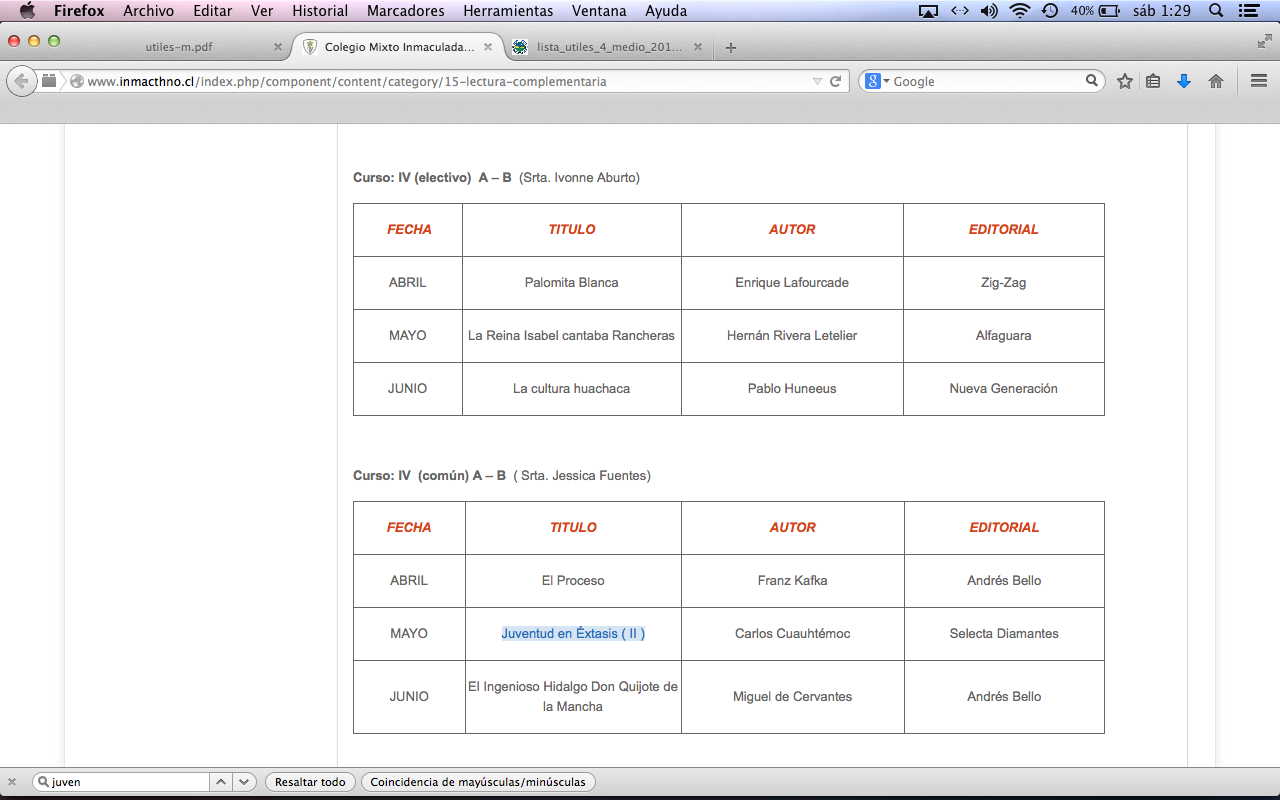Open the Herramientas menu

[x=508, y=11]
